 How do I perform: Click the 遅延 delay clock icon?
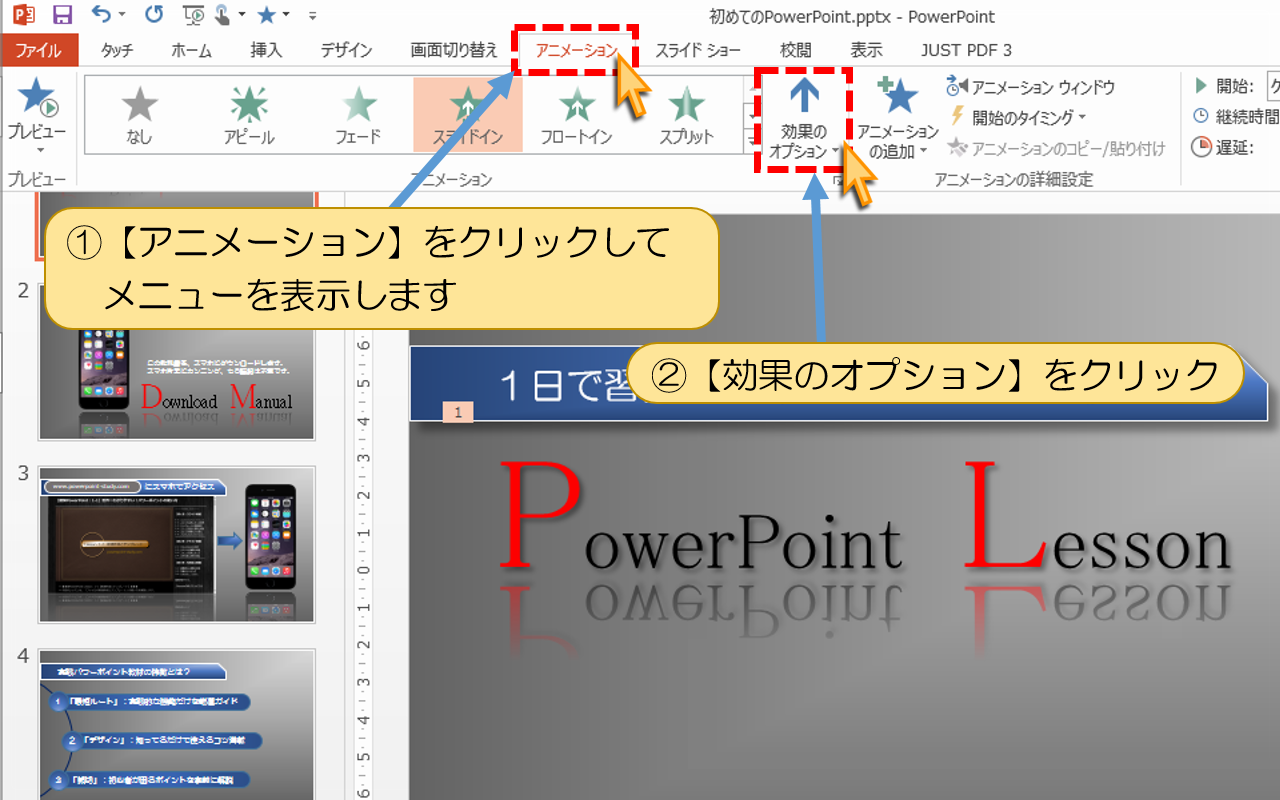(x=1200, y=148)
